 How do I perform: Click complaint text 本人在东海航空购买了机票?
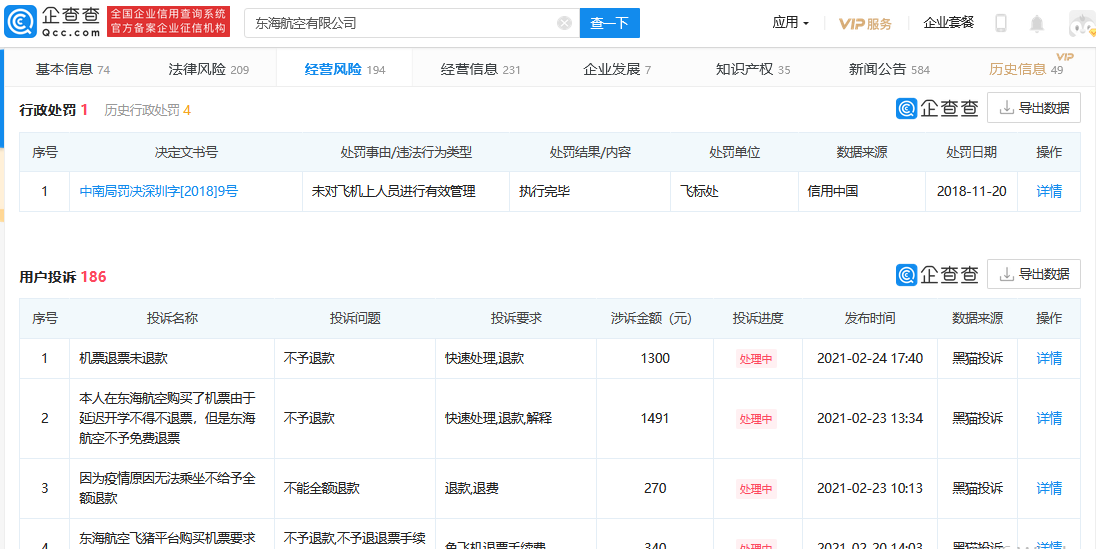pos(168,418)
